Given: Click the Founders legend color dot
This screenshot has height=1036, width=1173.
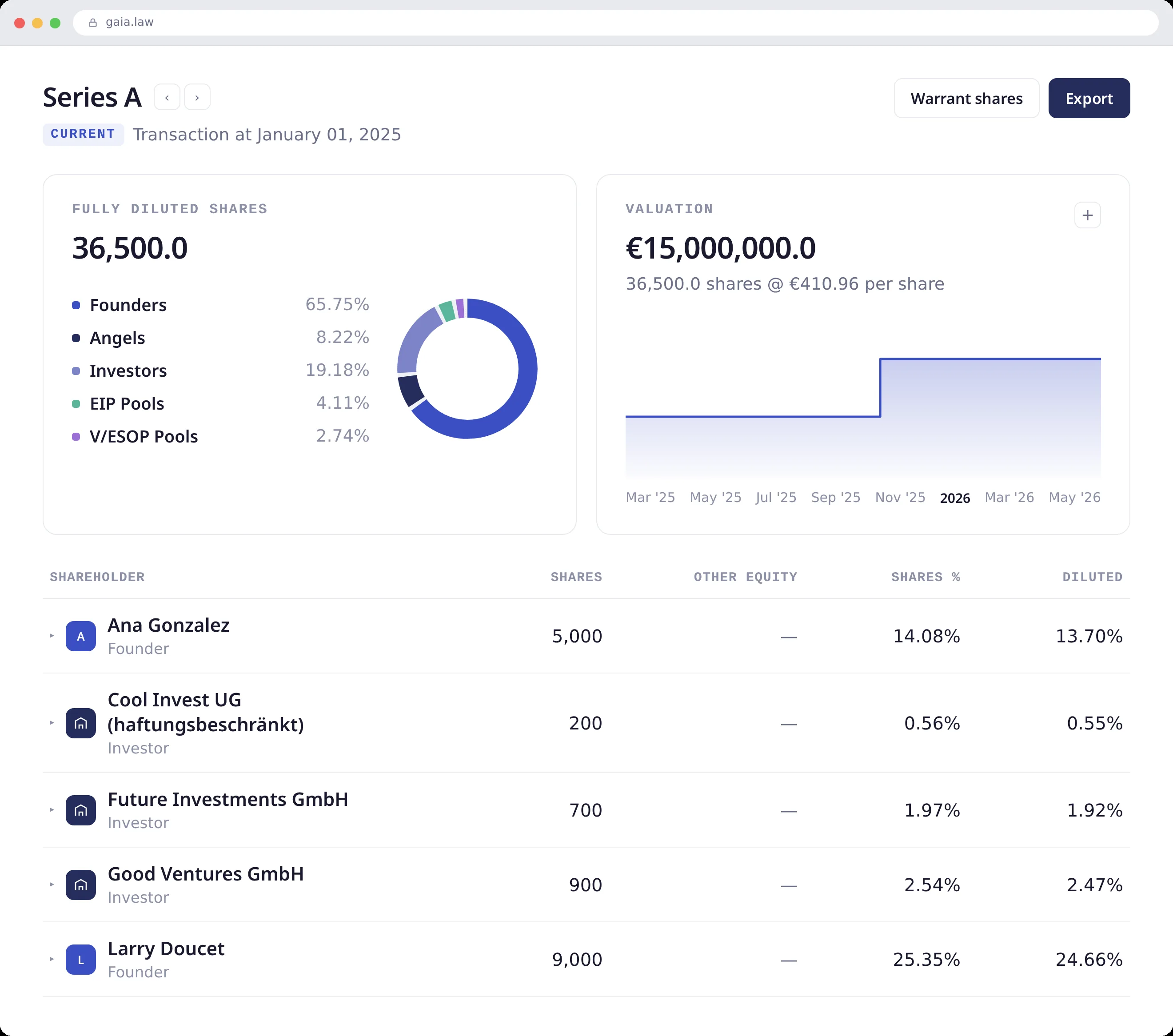Looking at the screenshot, I should tap(76, 305).
